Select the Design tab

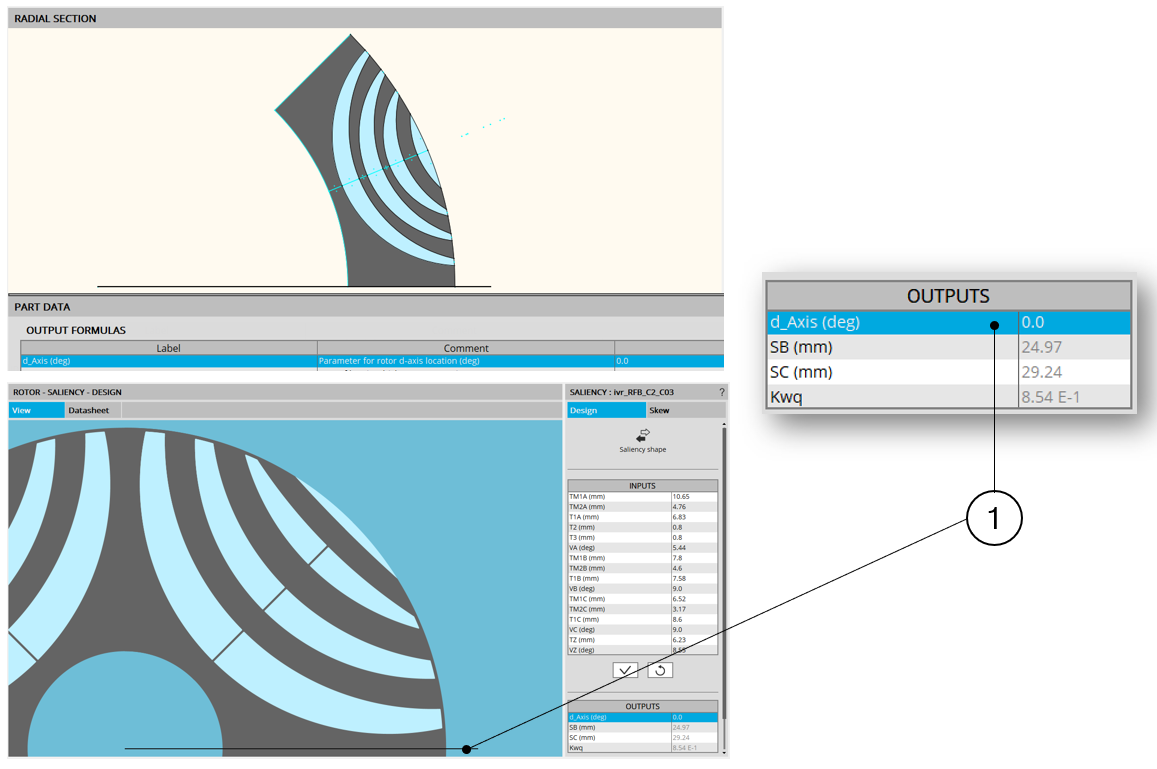583,410
